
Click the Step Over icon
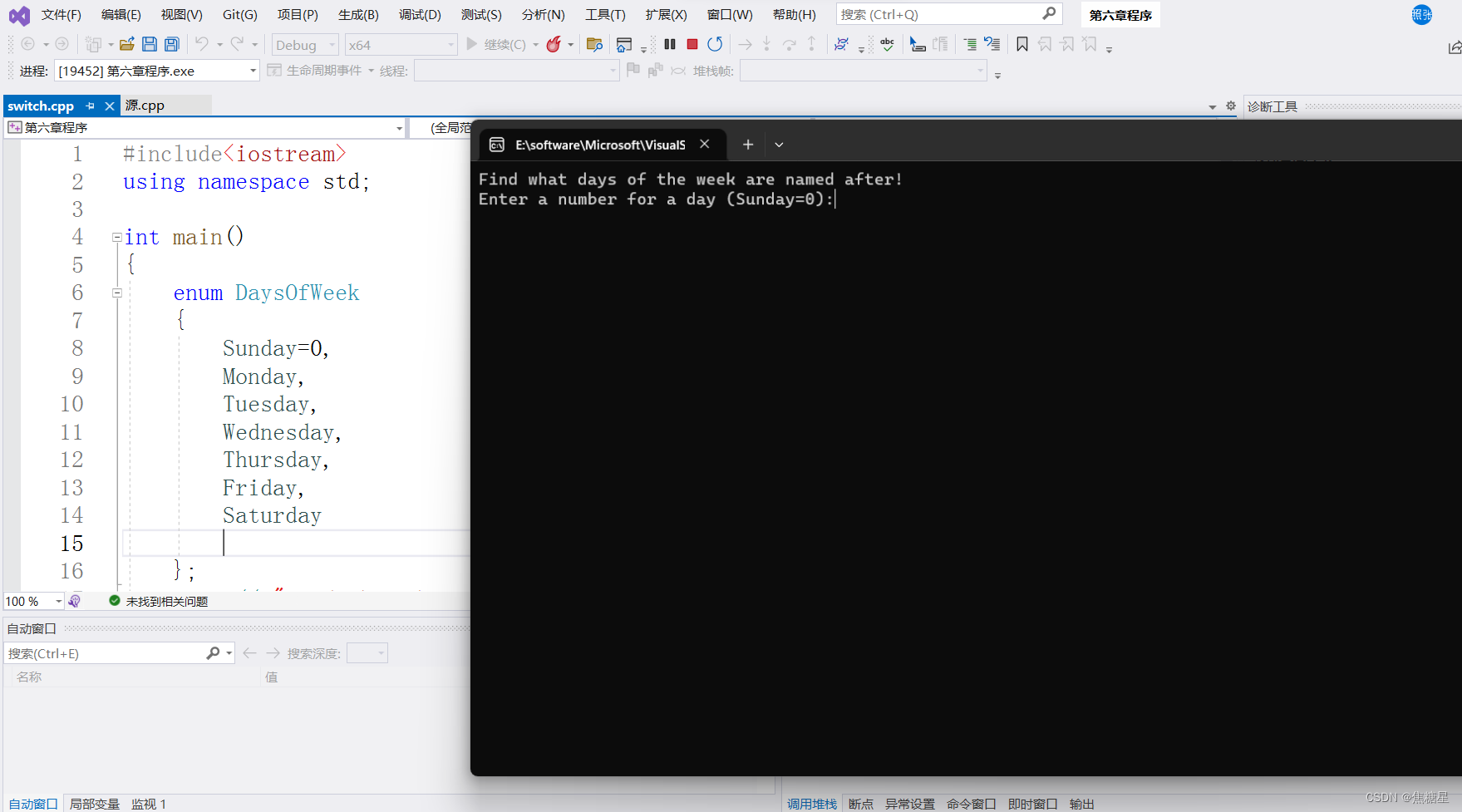coord(789,44)
